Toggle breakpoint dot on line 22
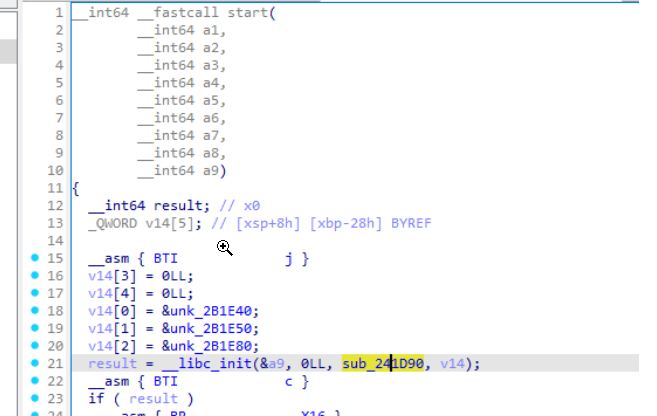 35,380
